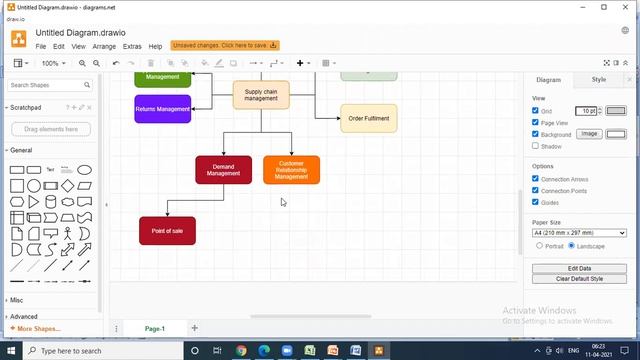
Task: Open the insert plus dropdown
Action: point(303,63)
